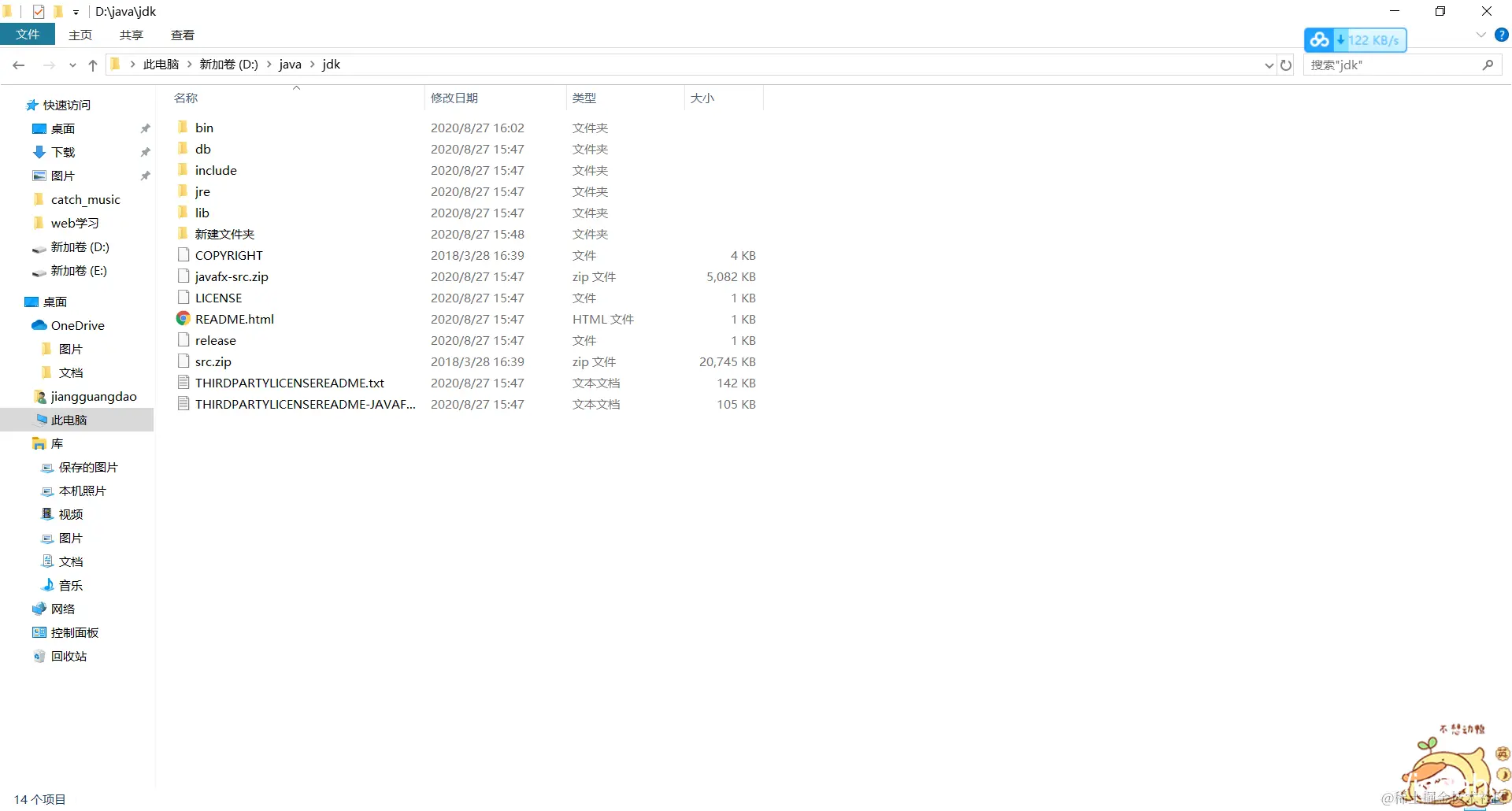
Task: Open quick access toolbar customize dropdown
Action: (x=76, y=12)
